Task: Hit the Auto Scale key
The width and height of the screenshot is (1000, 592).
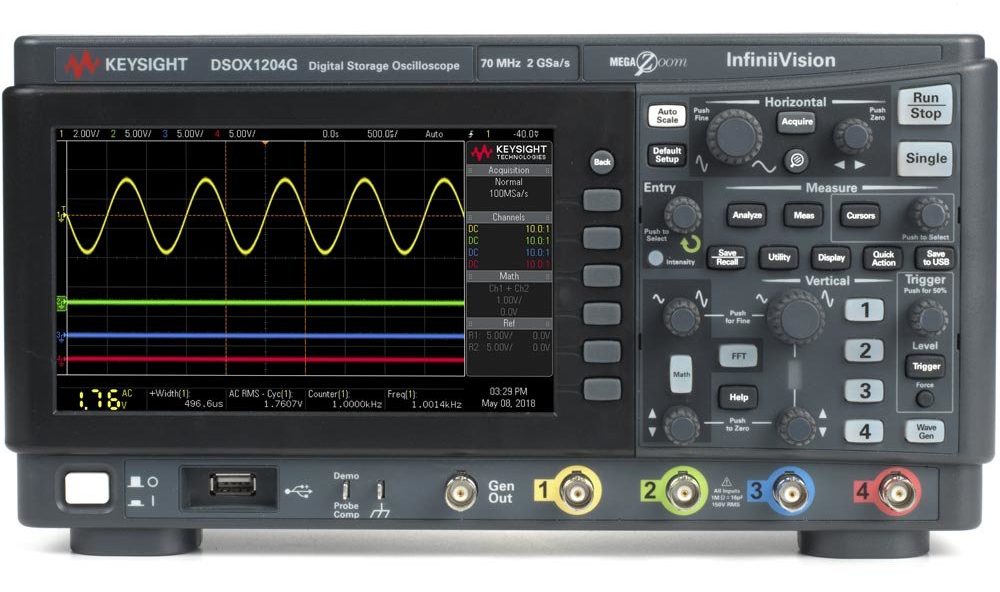Action: coord(667,115)
